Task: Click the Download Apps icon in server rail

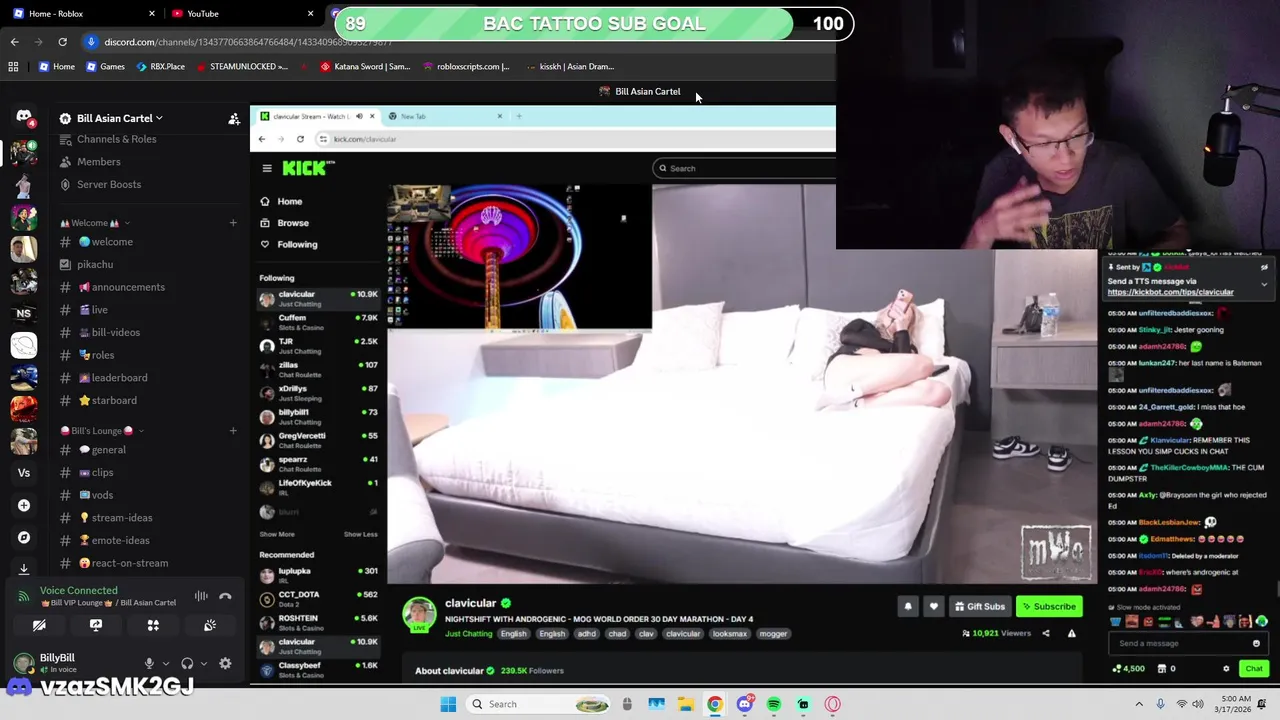Action: tap(24, 568)
